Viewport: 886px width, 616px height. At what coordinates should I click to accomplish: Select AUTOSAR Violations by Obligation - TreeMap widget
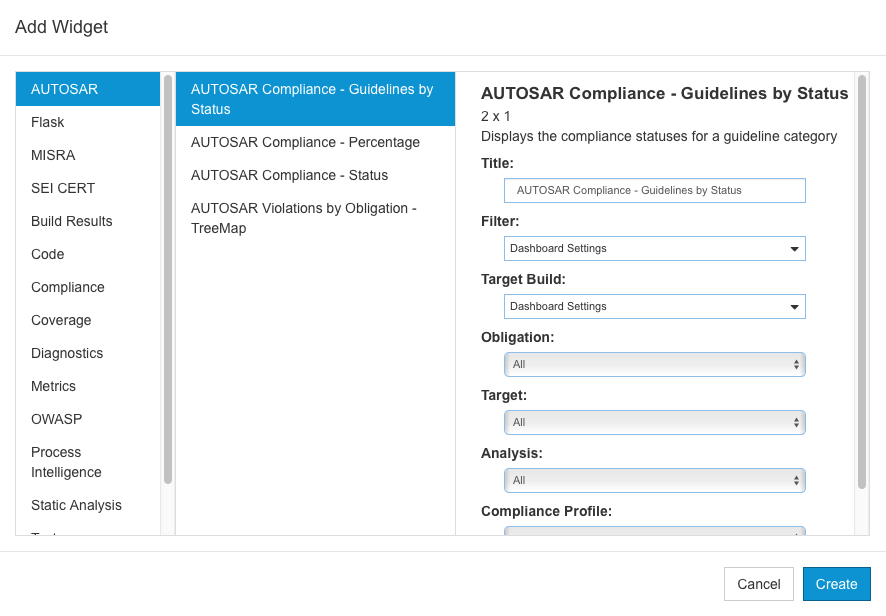315,218
